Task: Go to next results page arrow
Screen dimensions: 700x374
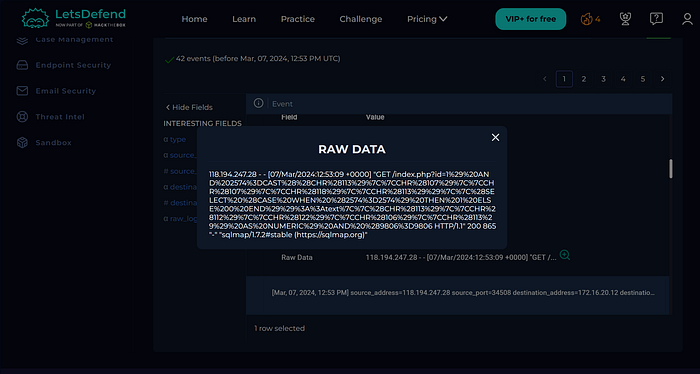Action: pos(662,79)
